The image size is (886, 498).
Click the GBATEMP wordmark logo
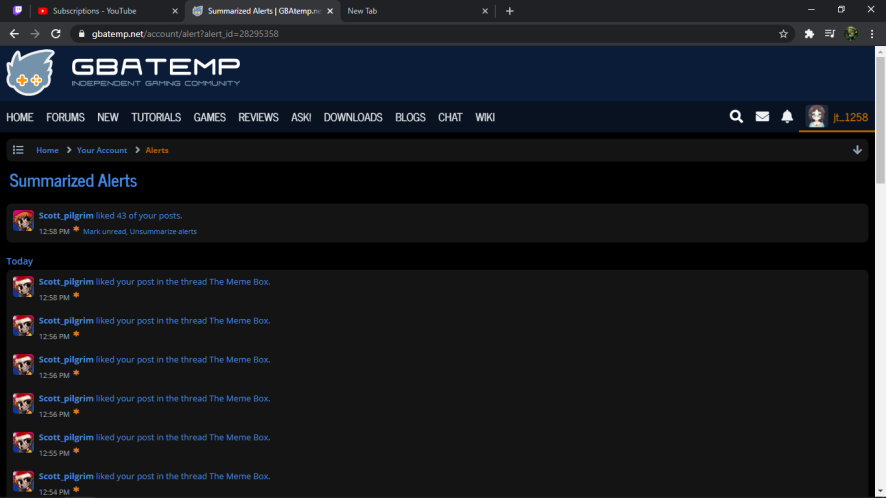155,72
